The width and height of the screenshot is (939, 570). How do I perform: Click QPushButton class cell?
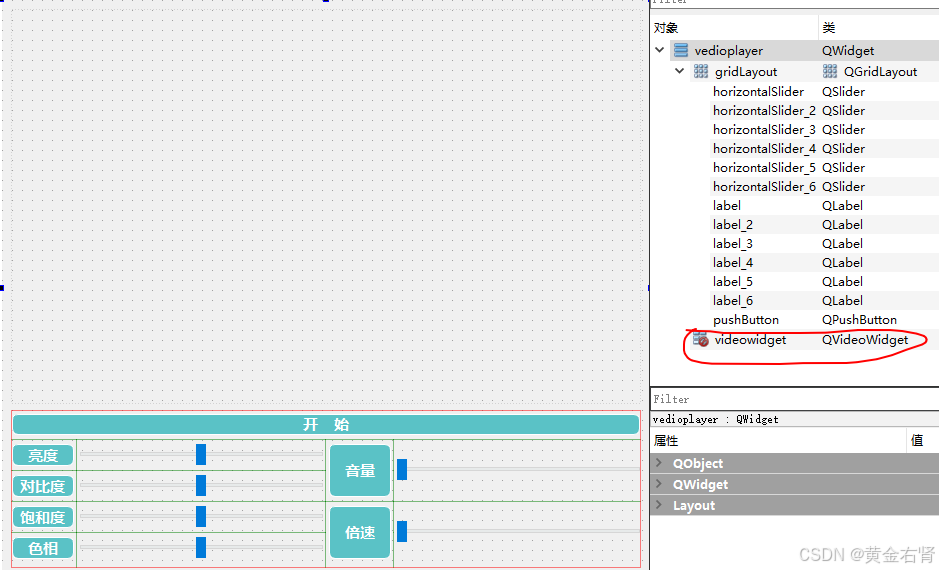click(859, 320)
